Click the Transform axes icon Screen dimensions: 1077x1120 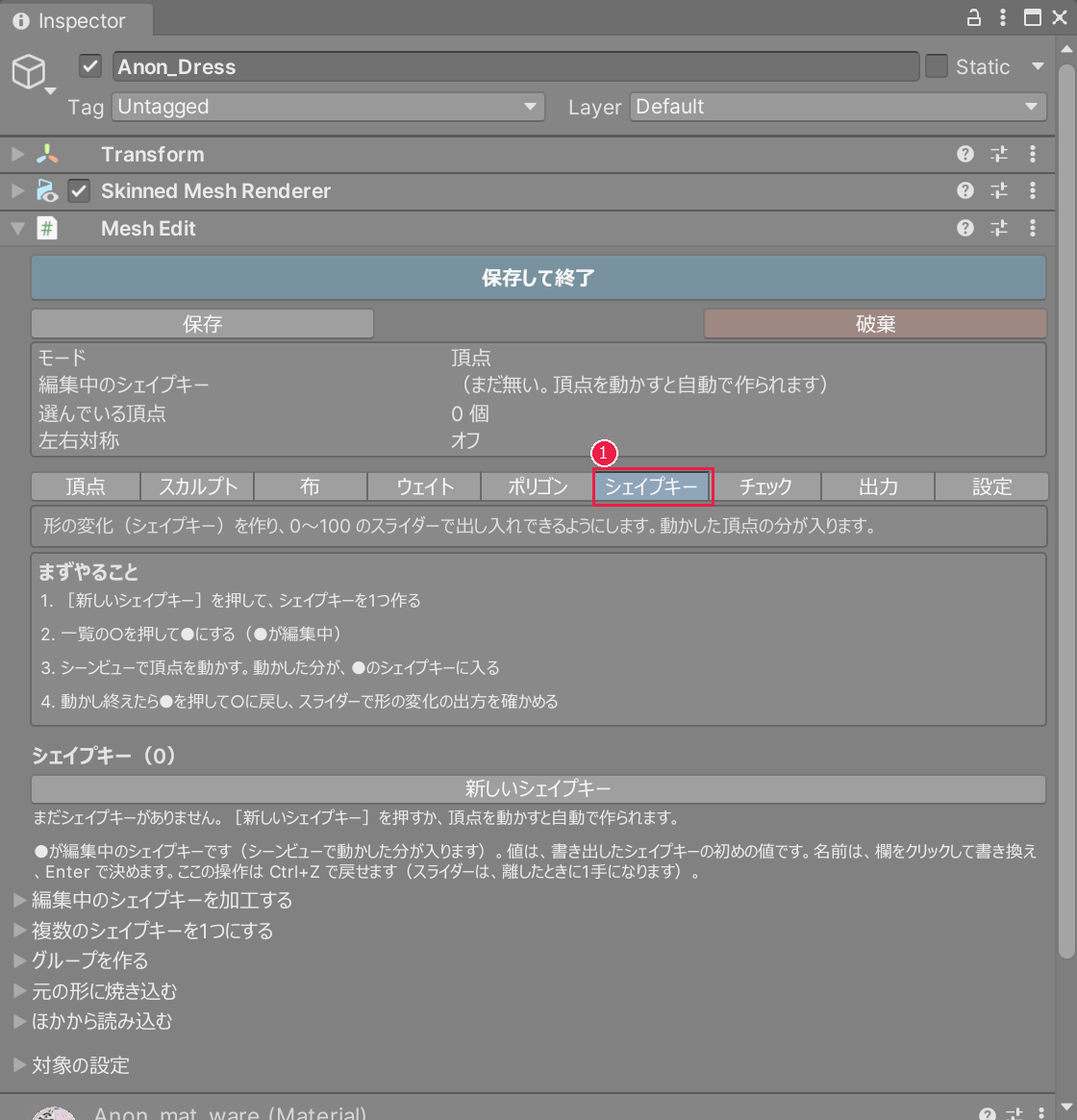(x=47, y=154)
